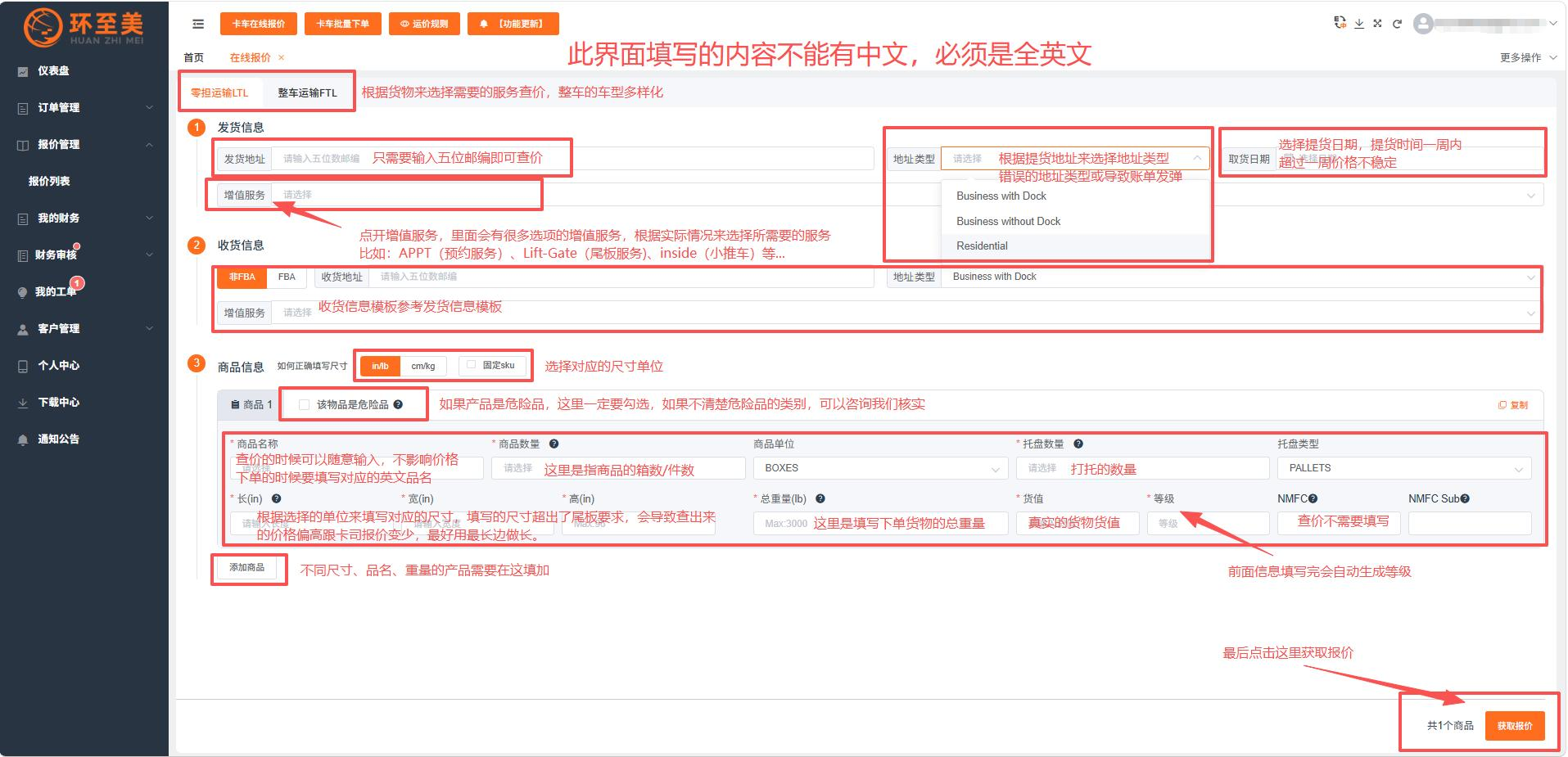This screenshot has height=757, width=1568.
Task: Switch to 整车运输FTL tab
Action: pos(307,92)
